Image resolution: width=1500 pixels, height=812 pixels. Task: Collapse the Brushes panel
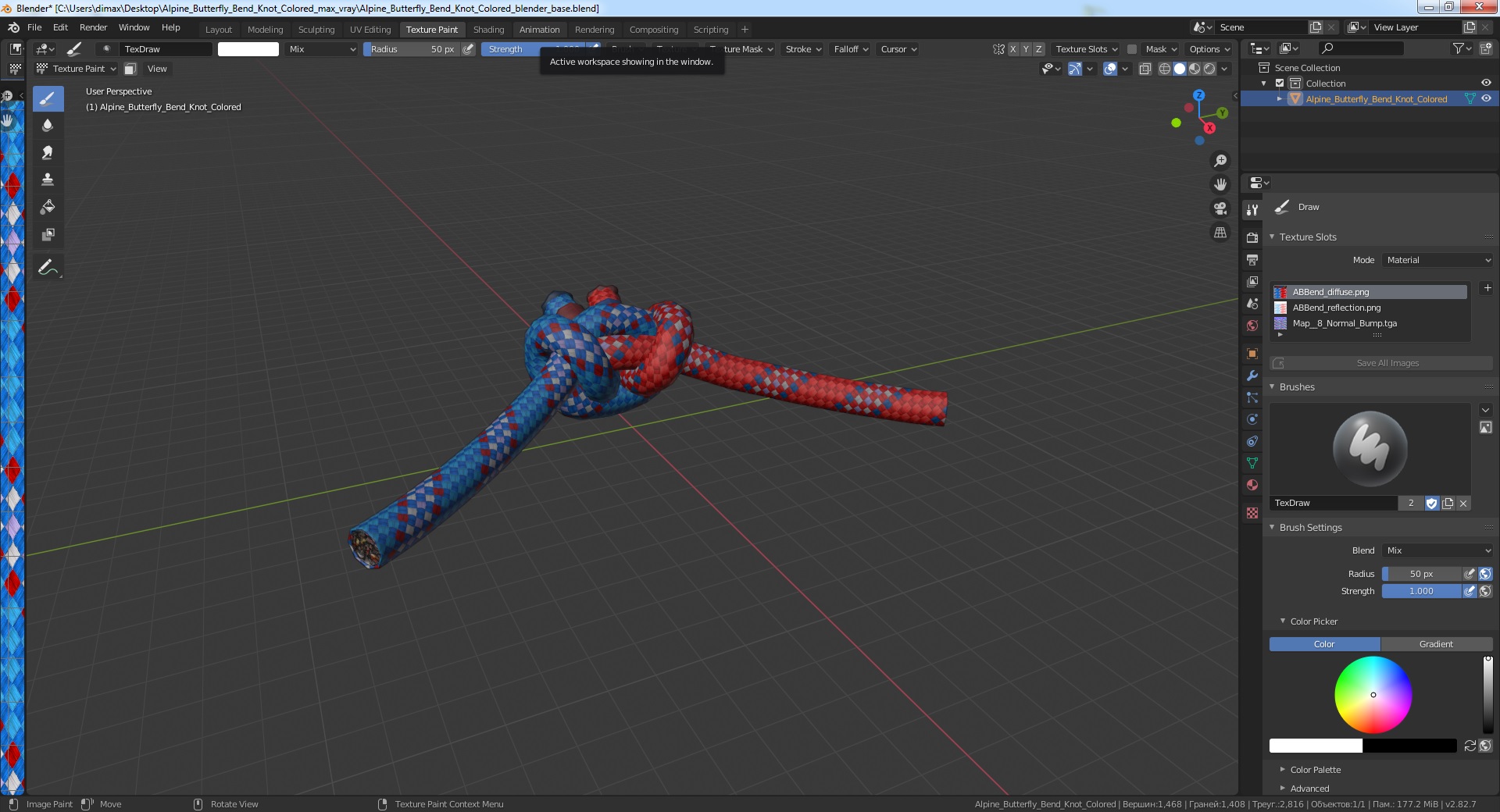coord(1297,387)
